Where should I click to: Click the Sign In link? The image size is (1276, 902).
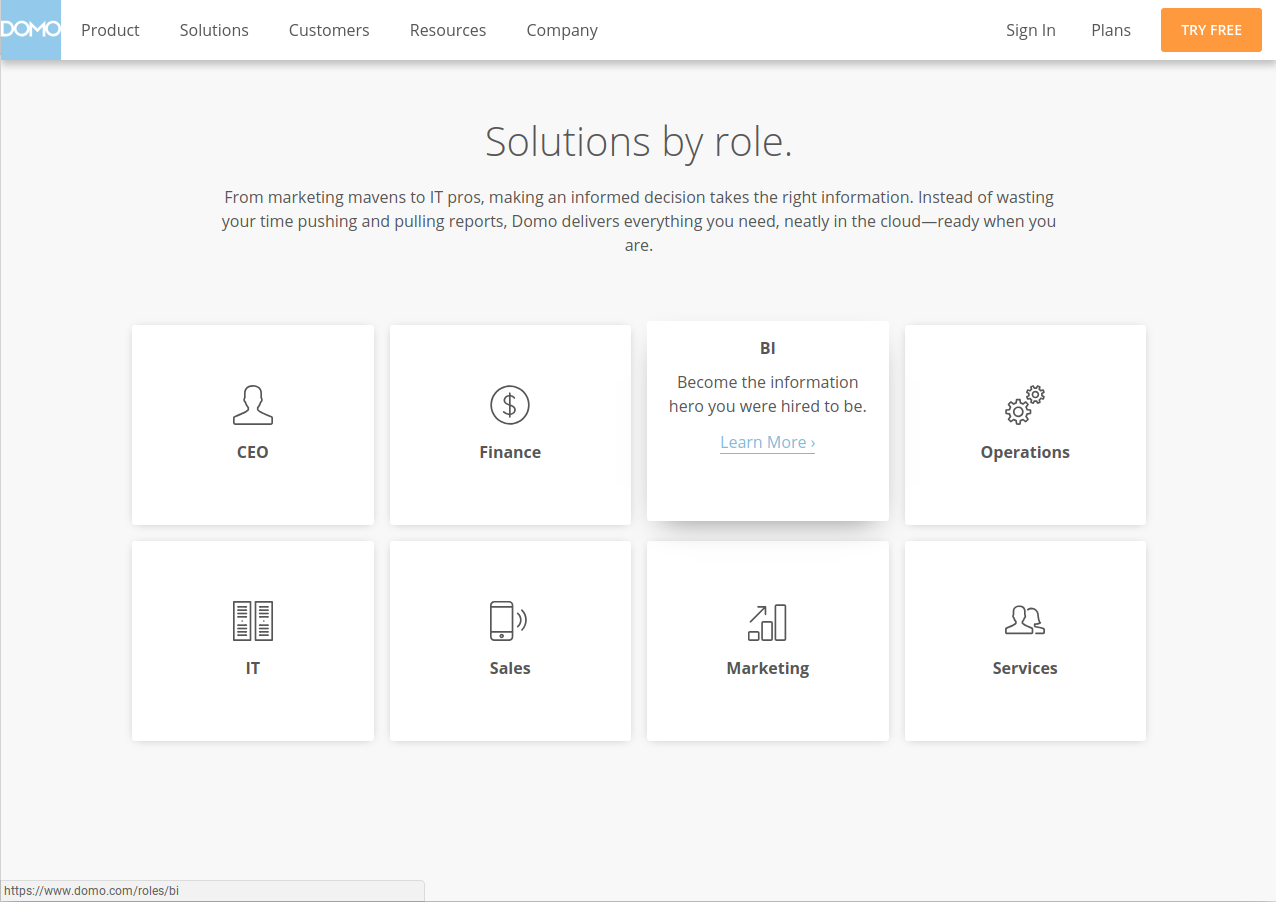1031,30
